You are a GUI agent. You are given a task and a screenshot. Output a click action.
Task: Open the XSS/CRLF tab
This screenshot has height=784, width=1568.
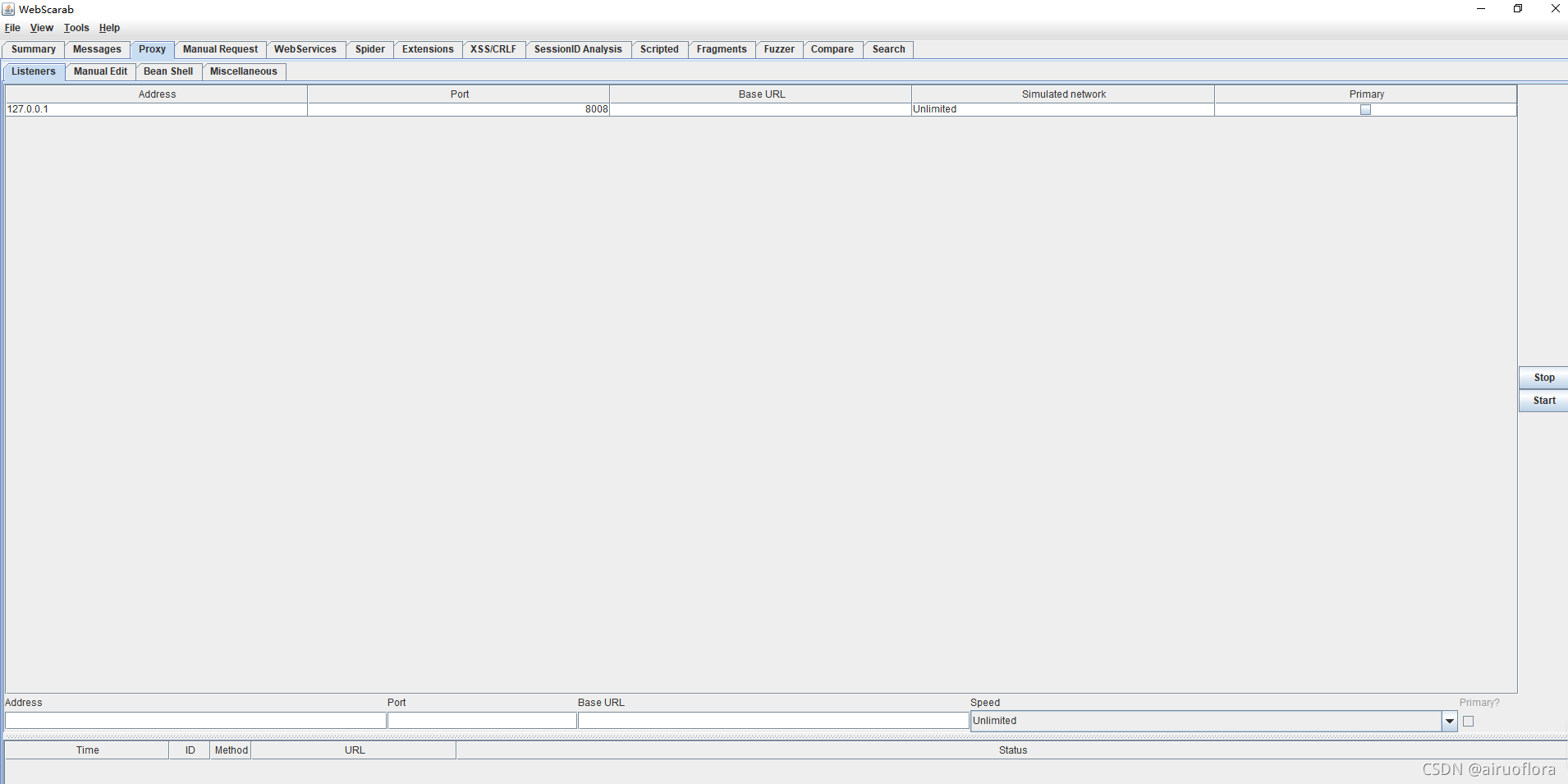493,49
